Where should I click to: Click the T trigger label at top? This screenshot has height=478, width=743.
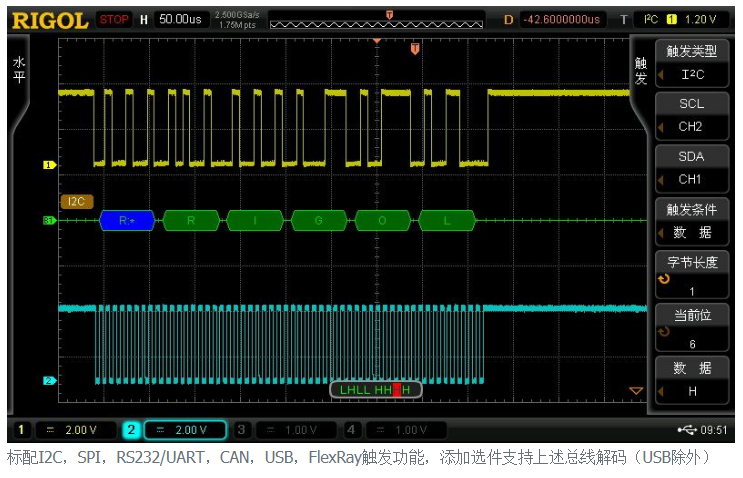624,19
